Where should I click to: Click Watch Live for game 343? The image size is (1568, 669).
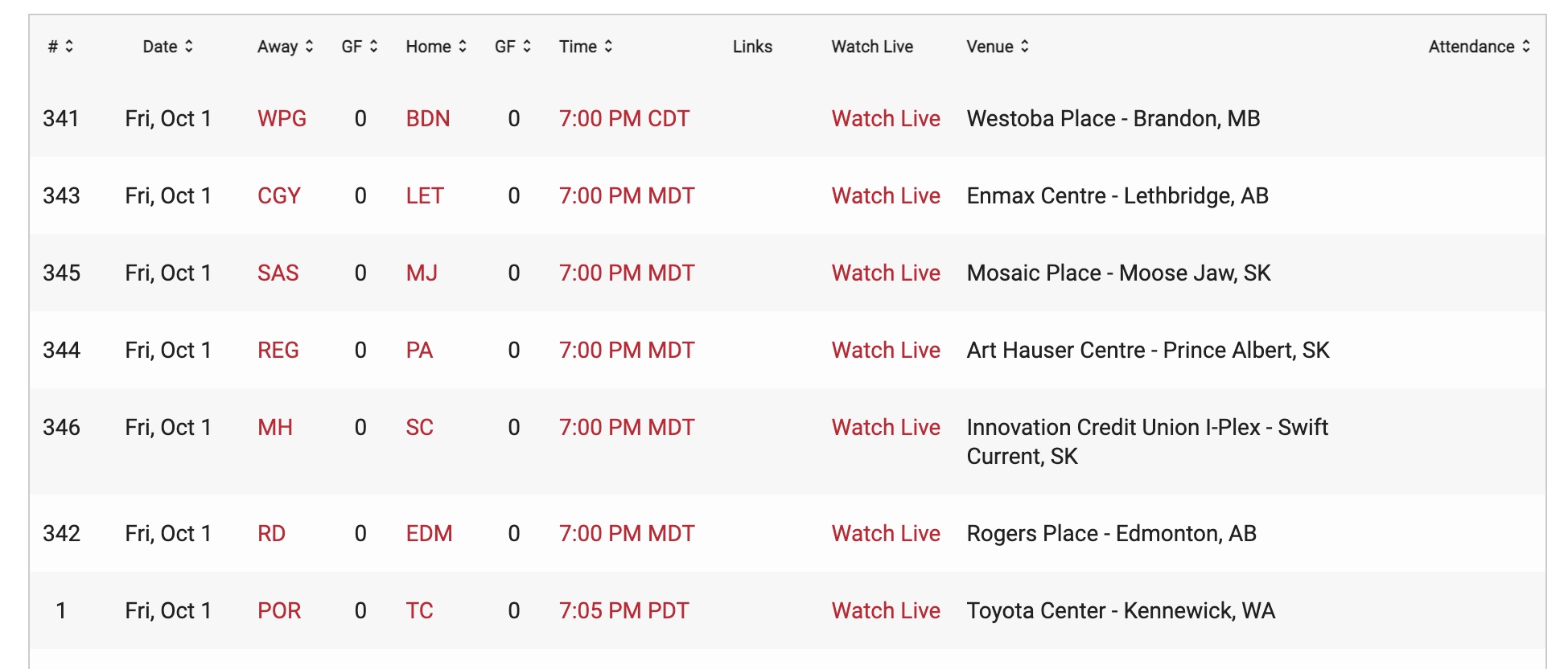[x=886, y=196]
